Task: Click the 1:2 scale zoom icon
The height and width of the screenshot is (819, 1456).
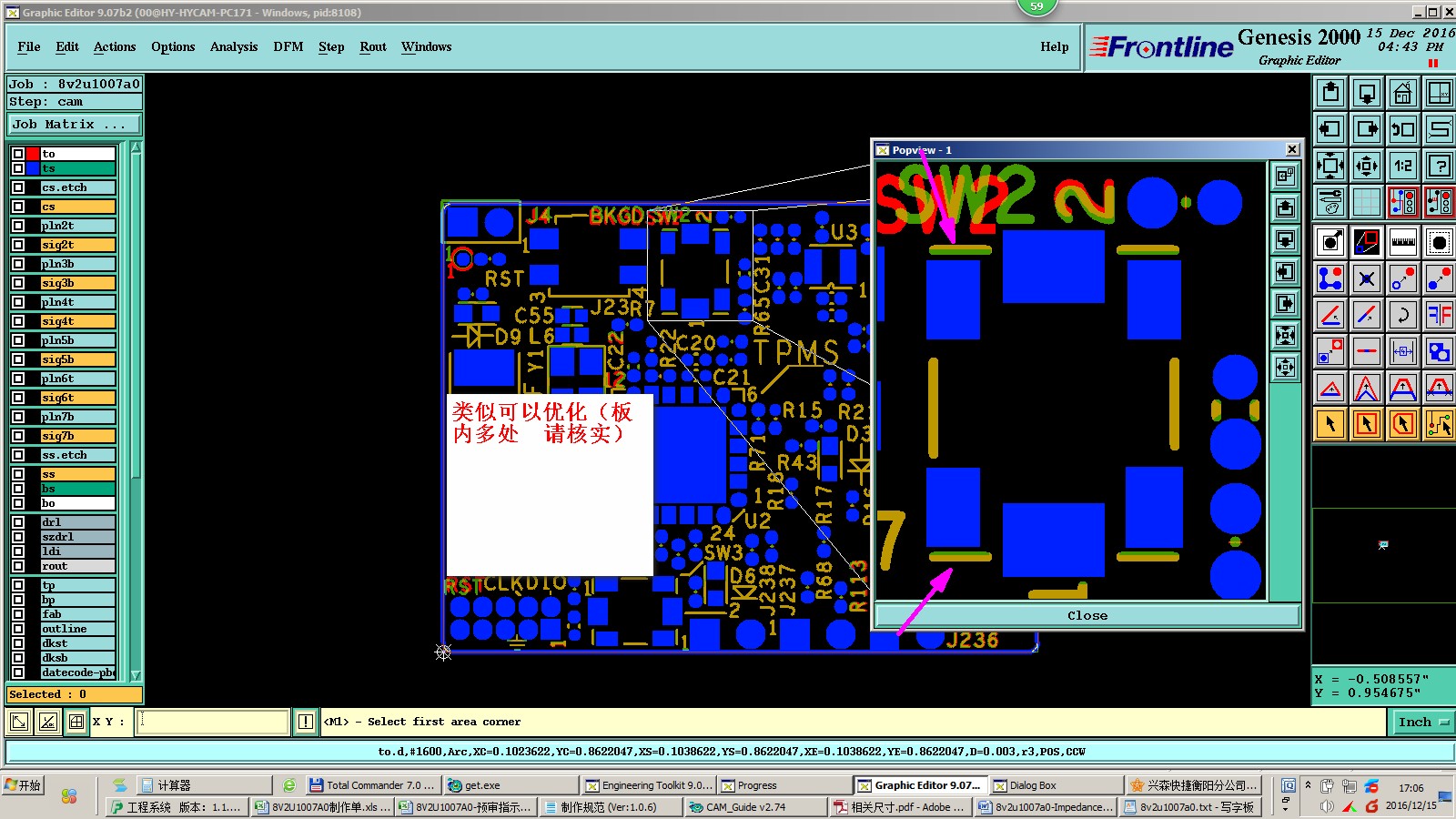Action: (x=1403, y=166)
